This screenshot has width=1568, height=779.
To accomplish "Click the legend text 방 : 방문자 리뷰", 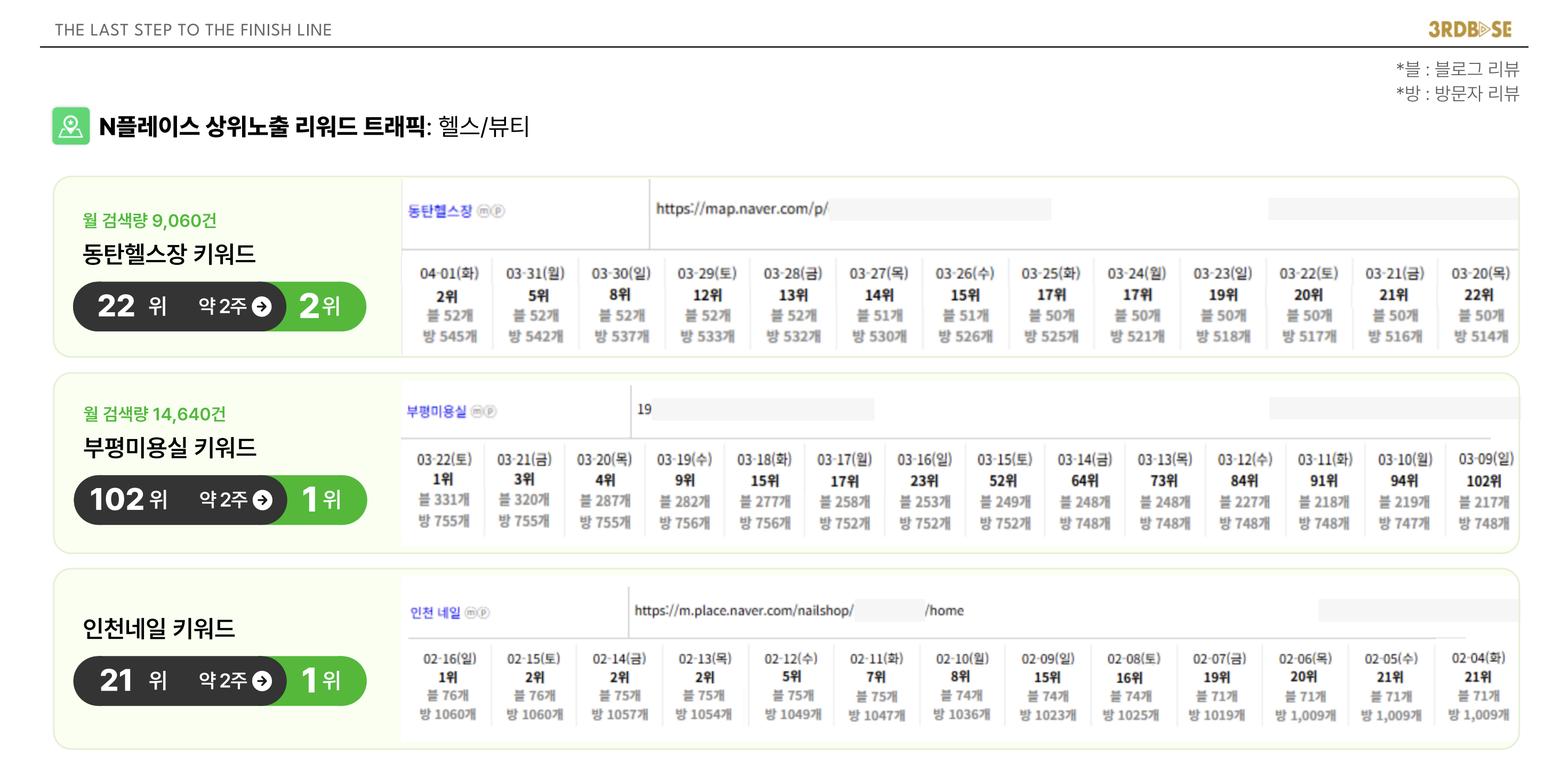I will 1457,93.
